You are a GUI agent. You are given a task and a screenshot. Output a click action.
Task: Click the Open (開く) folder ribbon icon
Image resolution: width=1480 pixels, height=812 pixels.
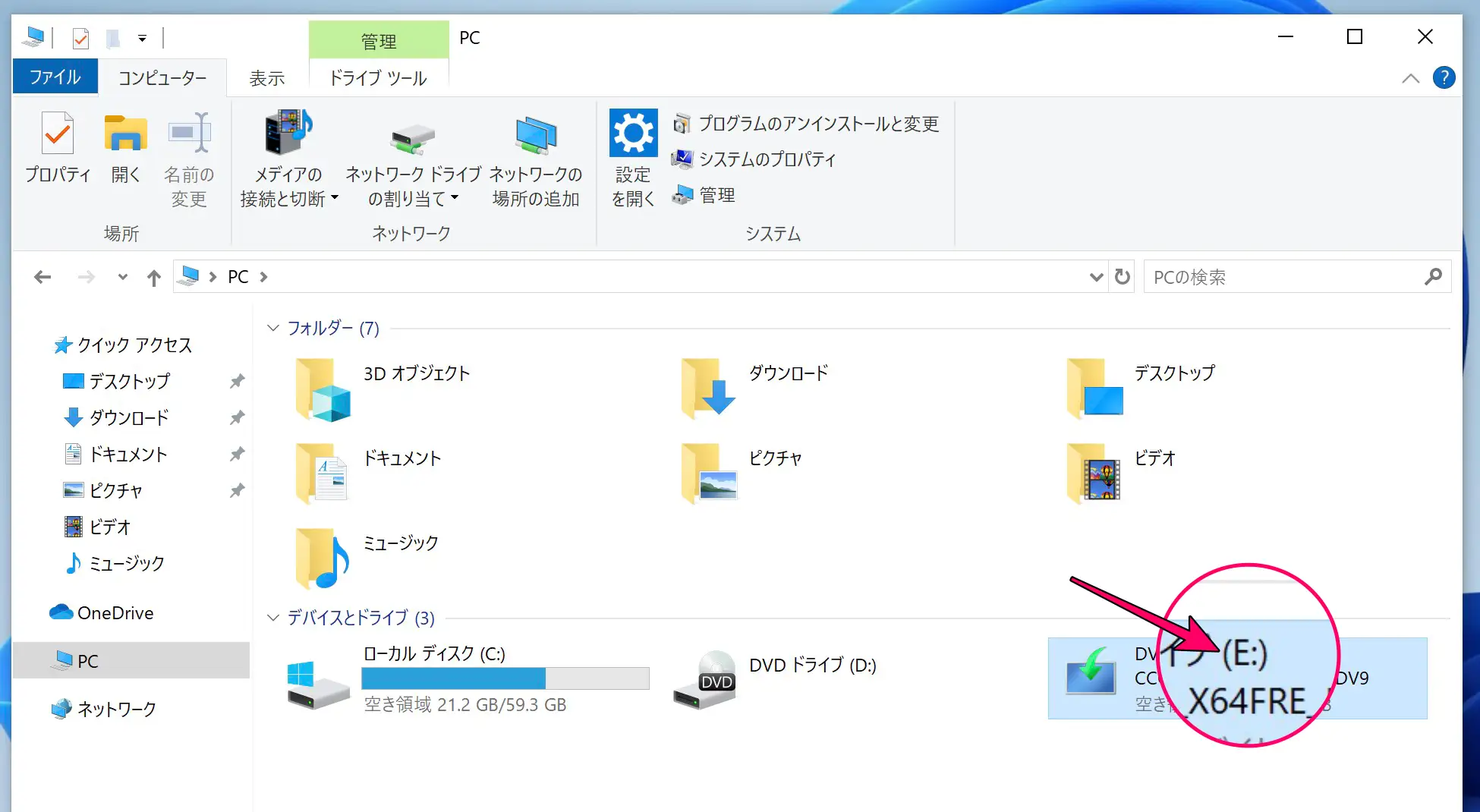click(x=125, y=135)
